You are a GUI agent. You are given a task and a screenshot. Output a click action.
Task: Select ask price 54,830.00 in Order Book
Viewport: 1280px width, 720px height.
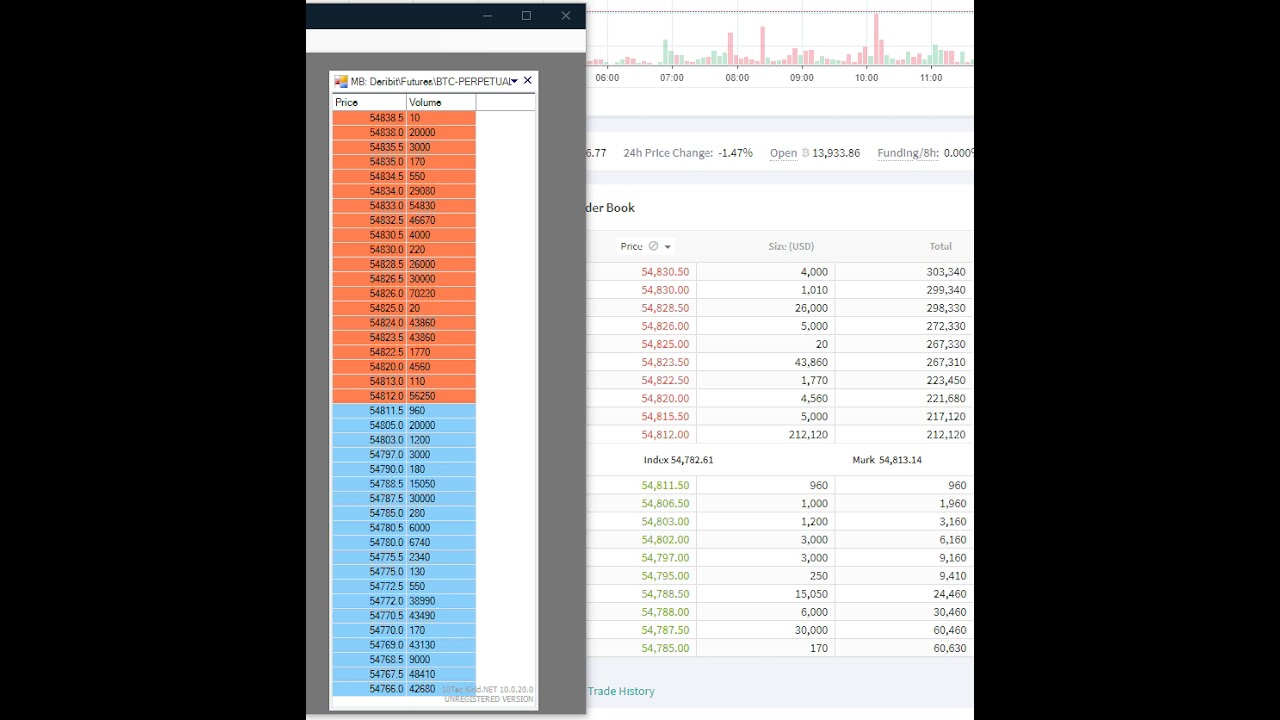tap(665, 290)
